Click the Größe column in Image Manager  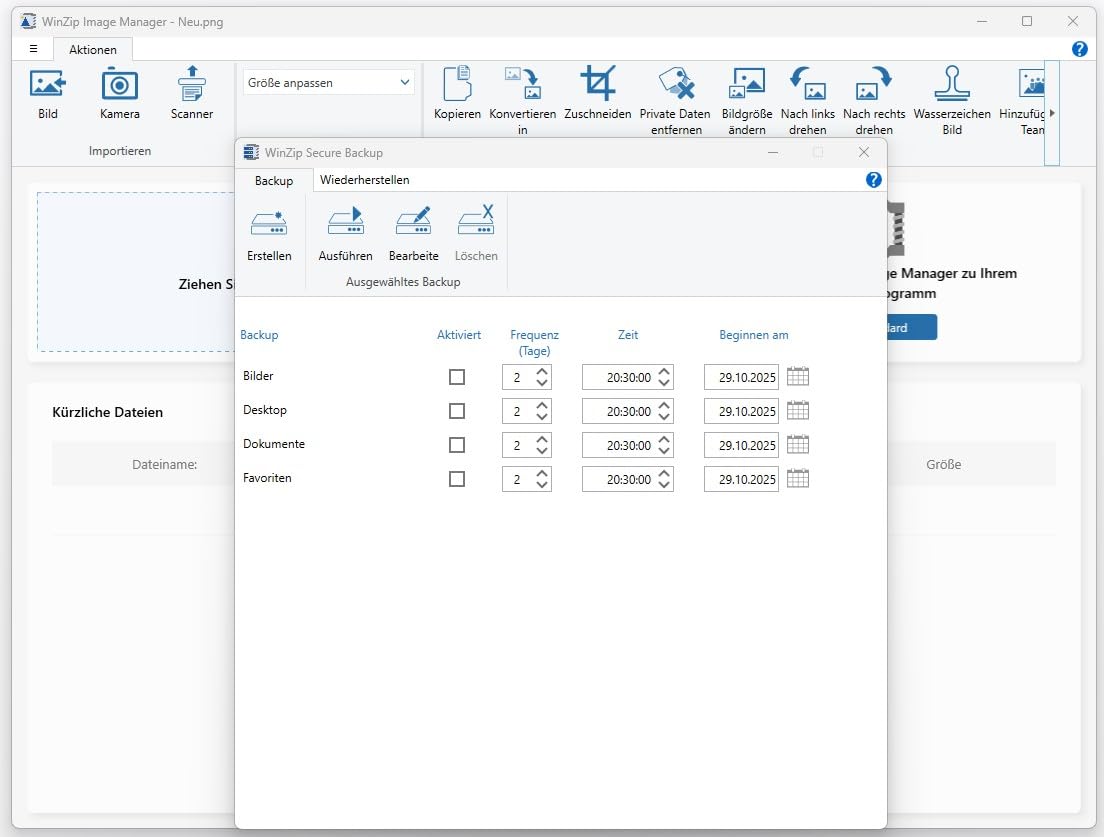pyautogui.click(x=943, y=465)
